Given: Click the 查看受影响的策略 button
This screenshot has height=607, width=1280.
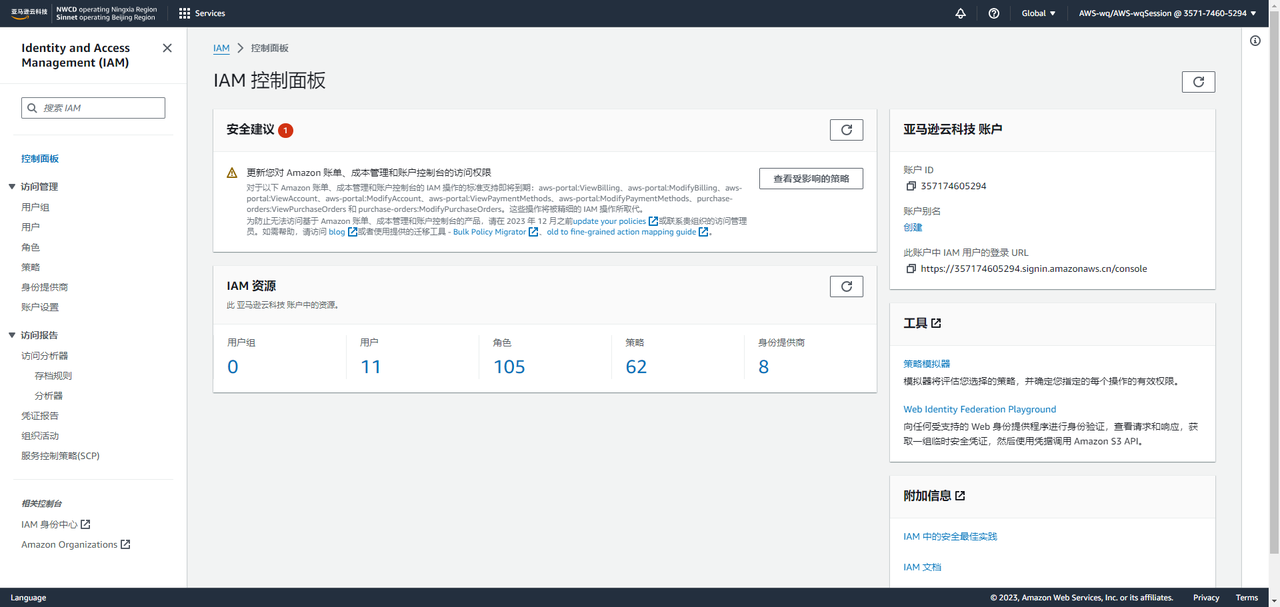Looking at the screenshot, I should (x=811, y=178).
